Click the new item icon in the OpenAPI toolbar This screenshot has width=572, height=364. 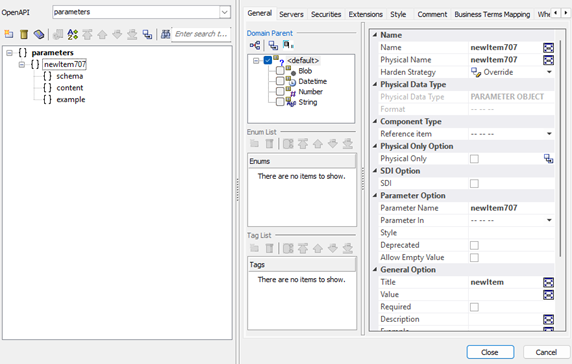(9, 34)
